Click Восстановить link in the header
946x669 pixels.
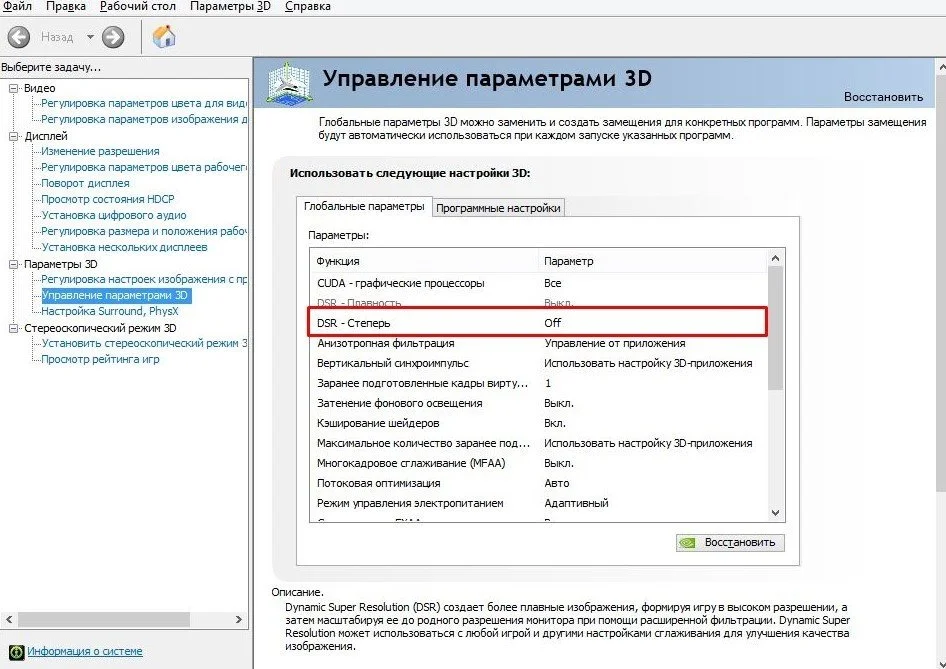point(883,97)
